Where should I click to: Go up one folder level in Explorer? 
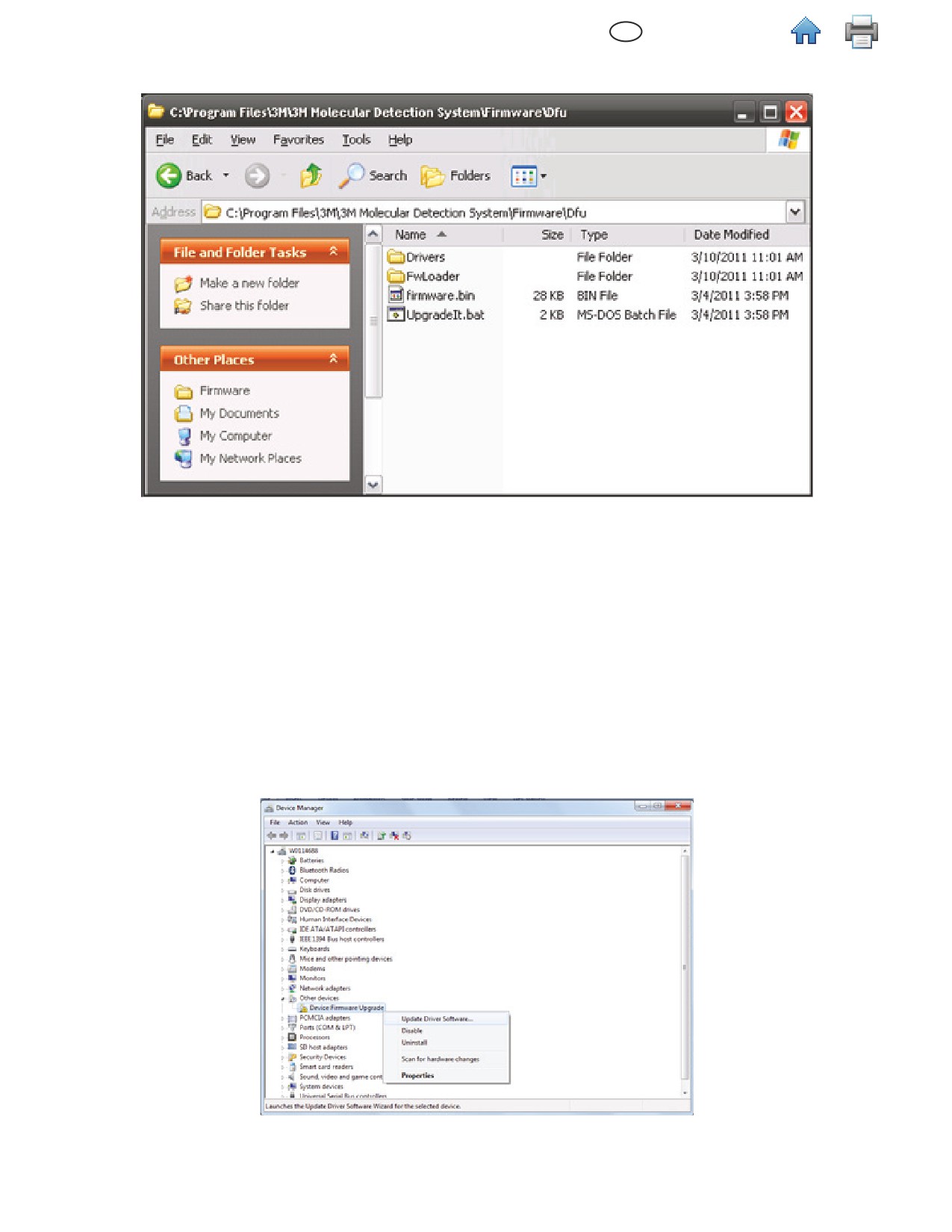pos(311,175)
